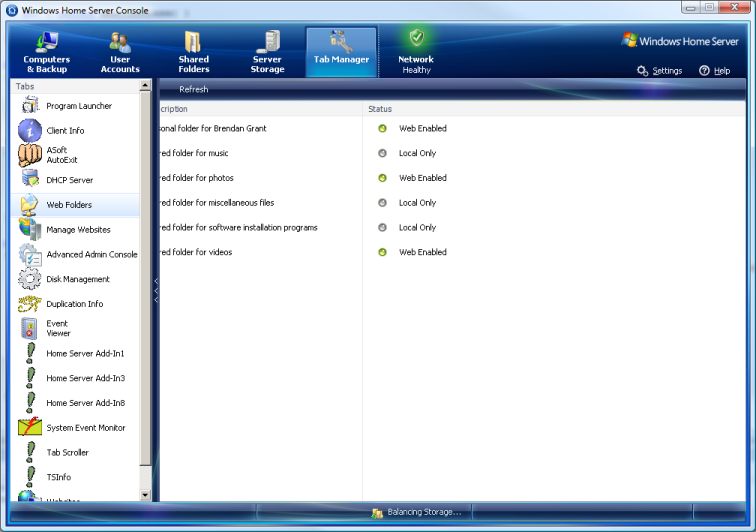The width and height of the screenshot is (756, 532).
Task: Select the folder for photos description
Action: (197, 178)
